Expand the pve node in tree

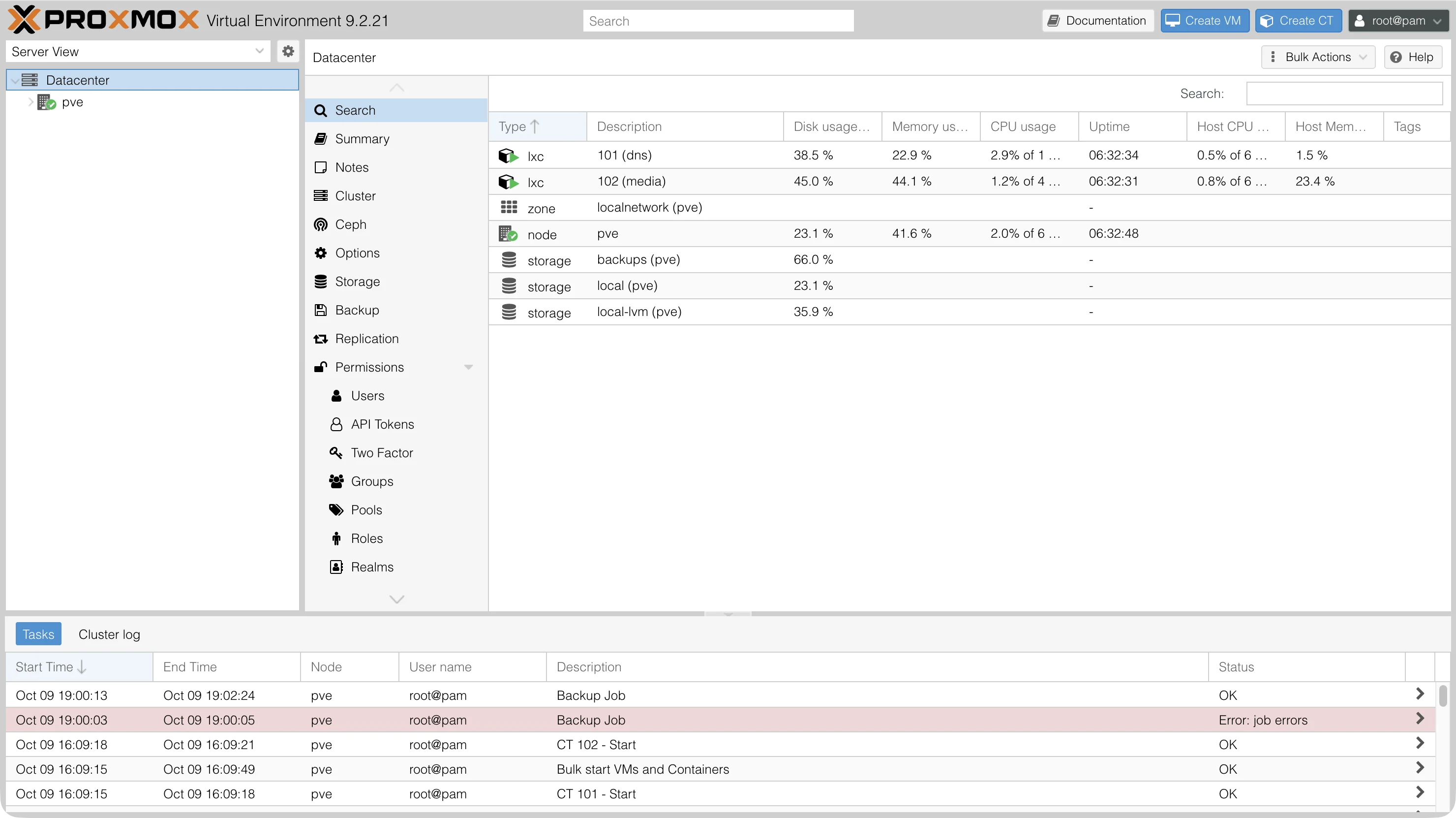click(x=30, y=102)
